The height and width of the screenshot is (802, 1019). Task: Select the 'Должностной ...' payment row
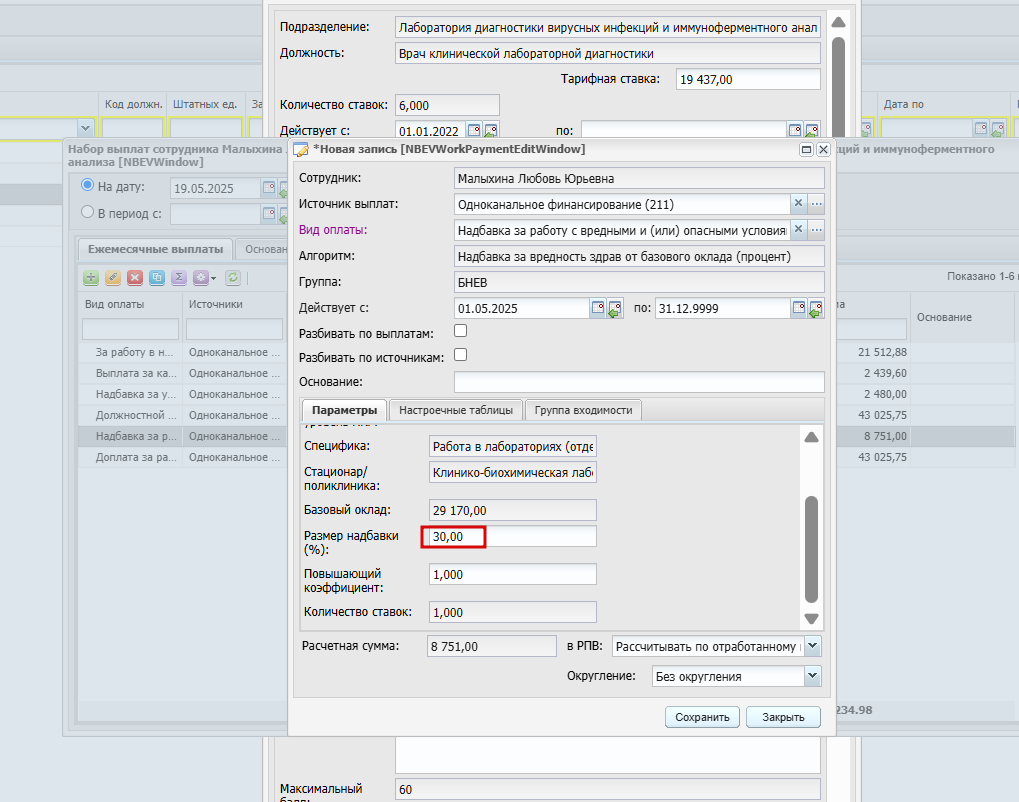click(182, 415)
